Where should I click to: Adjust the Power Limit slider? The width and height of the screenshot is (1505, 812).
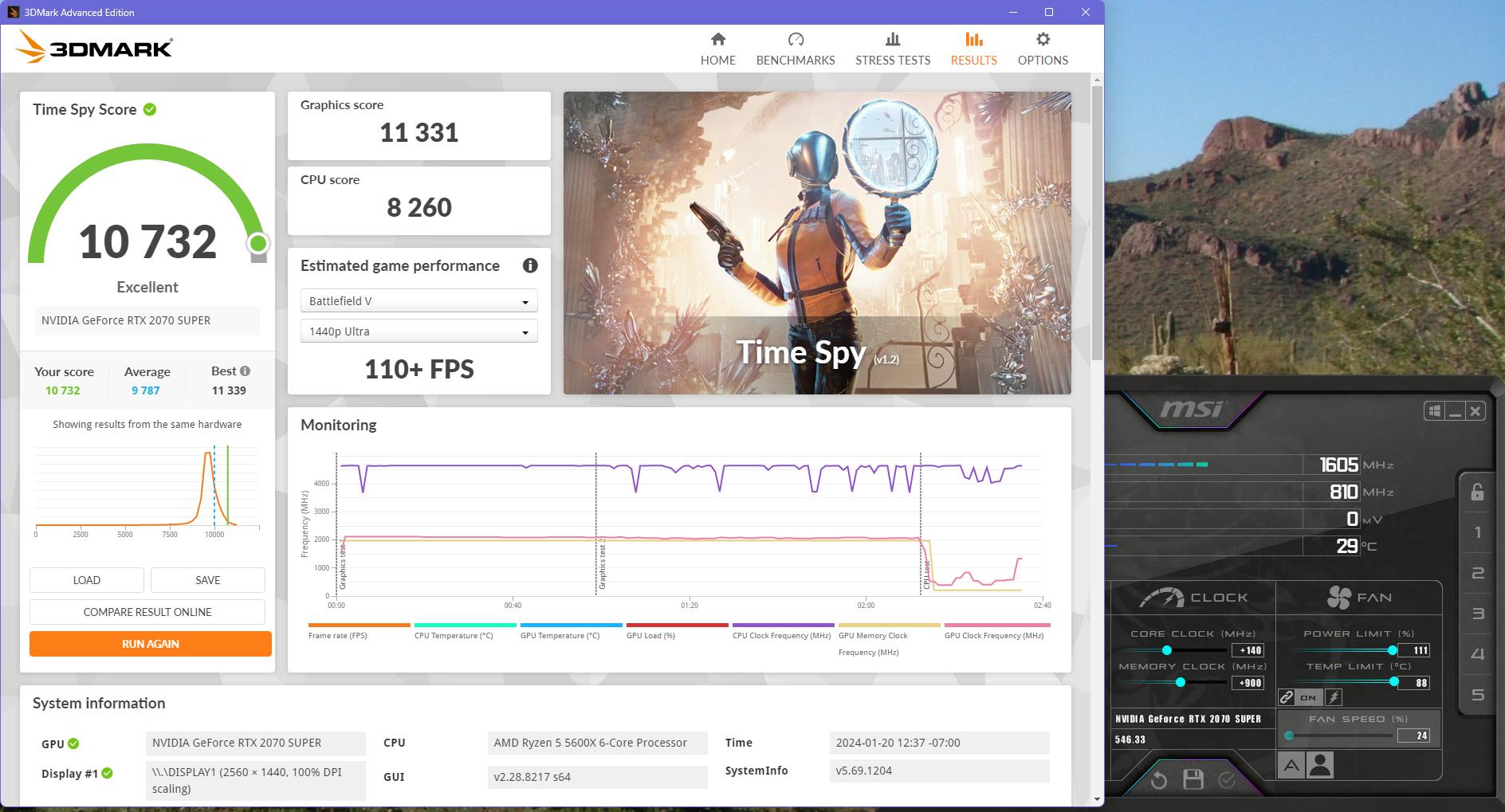pos(1393,650)
